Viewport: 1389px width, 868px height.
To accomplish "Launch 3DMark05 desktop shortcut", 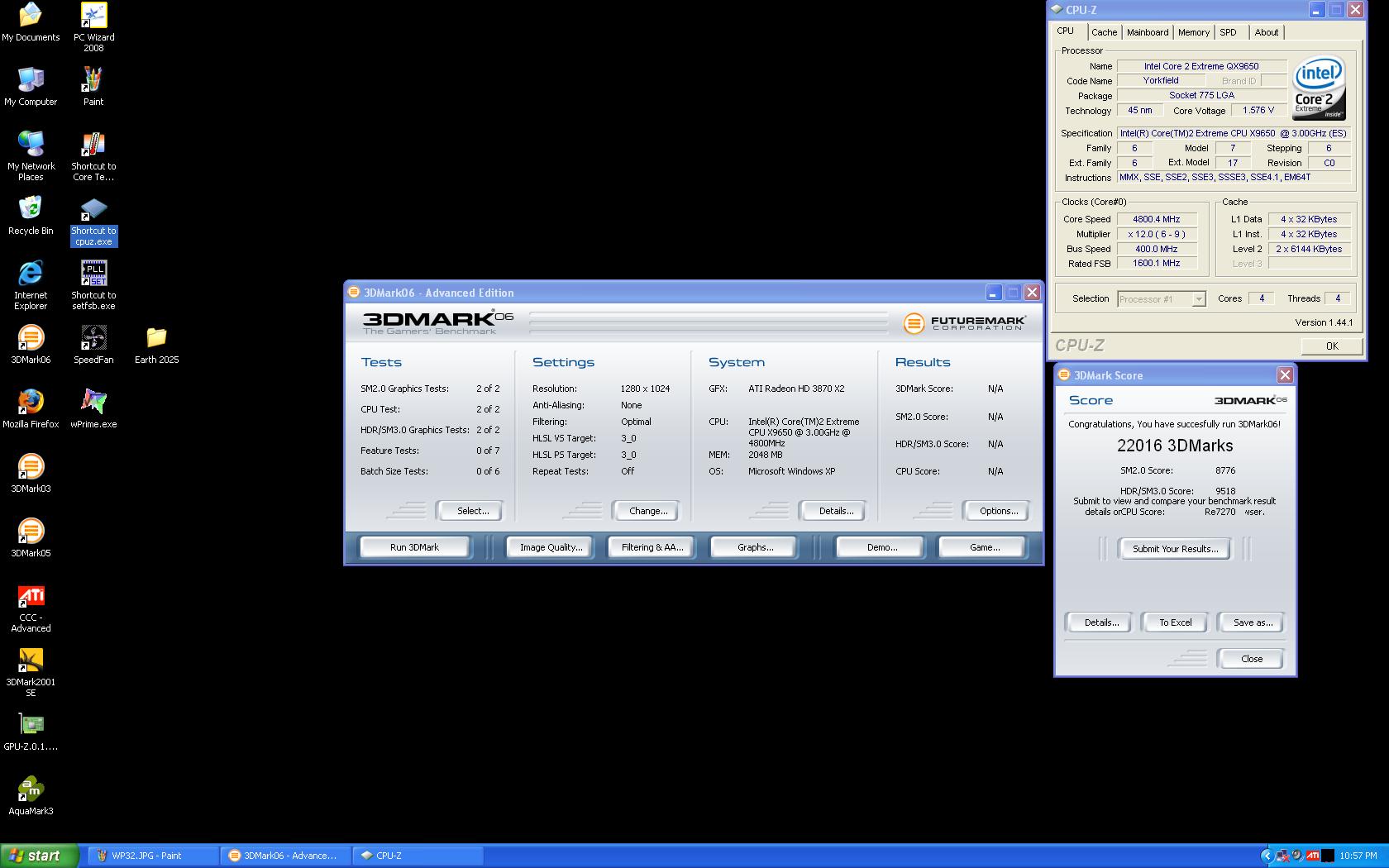I will click(x=31, y=538).
